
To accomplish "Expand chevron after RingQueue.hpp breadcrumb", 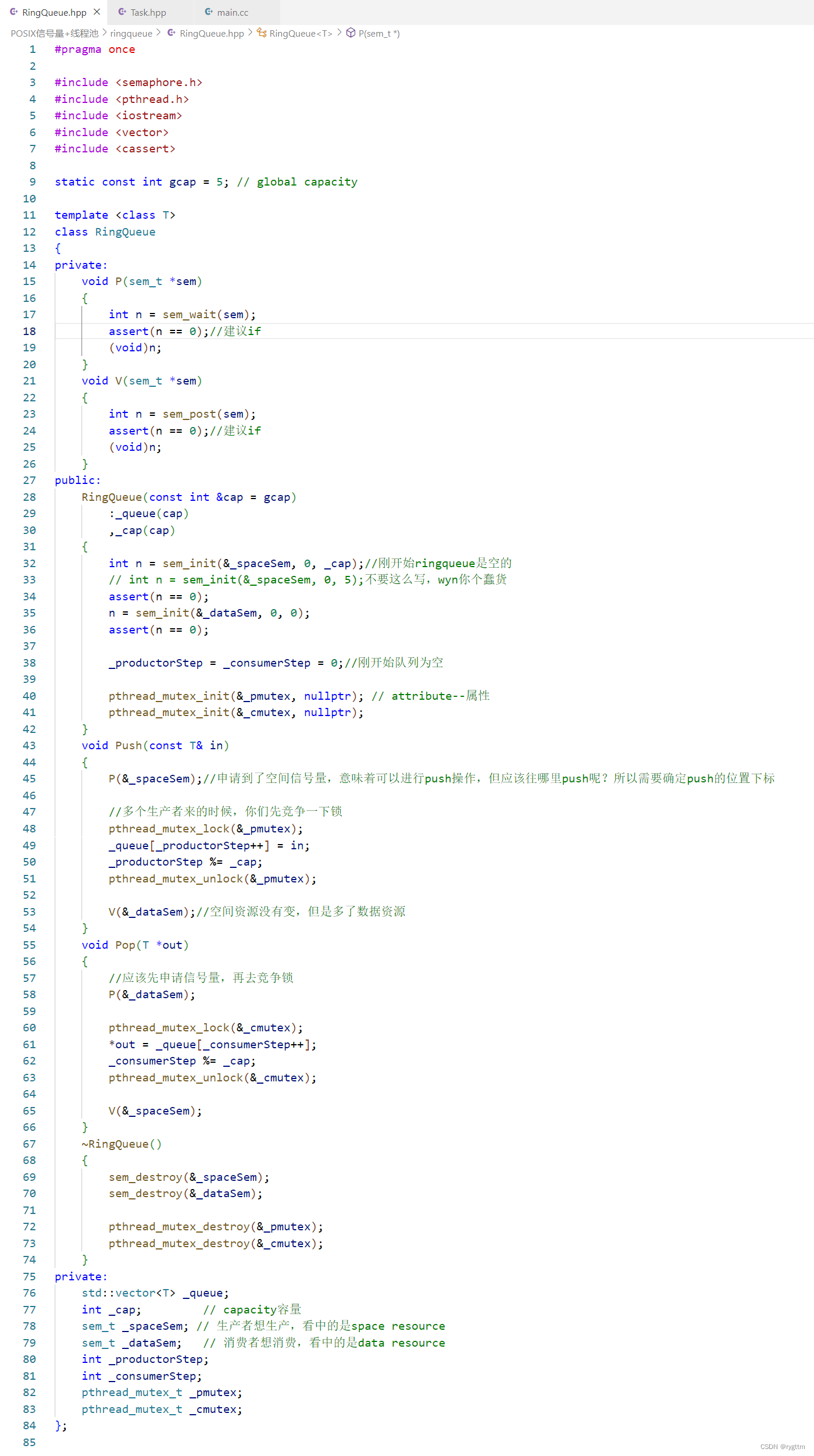I will click(x=251, y=33).
